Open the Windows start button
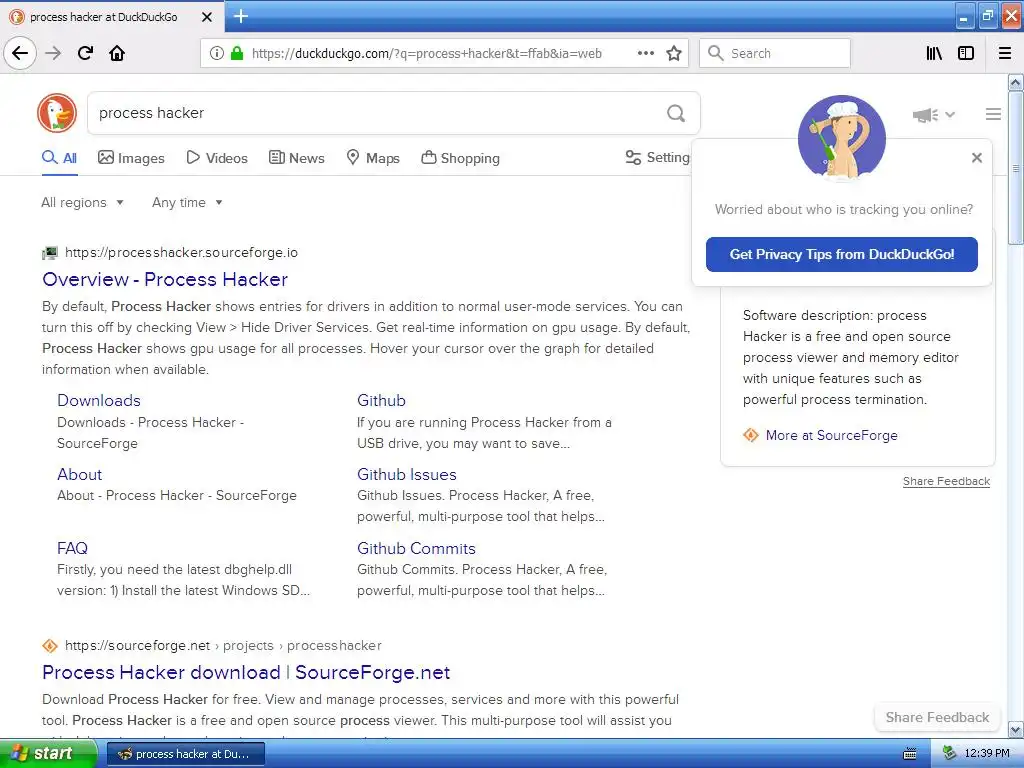Viewport: 1024px width, 768px height. [48, 754]
